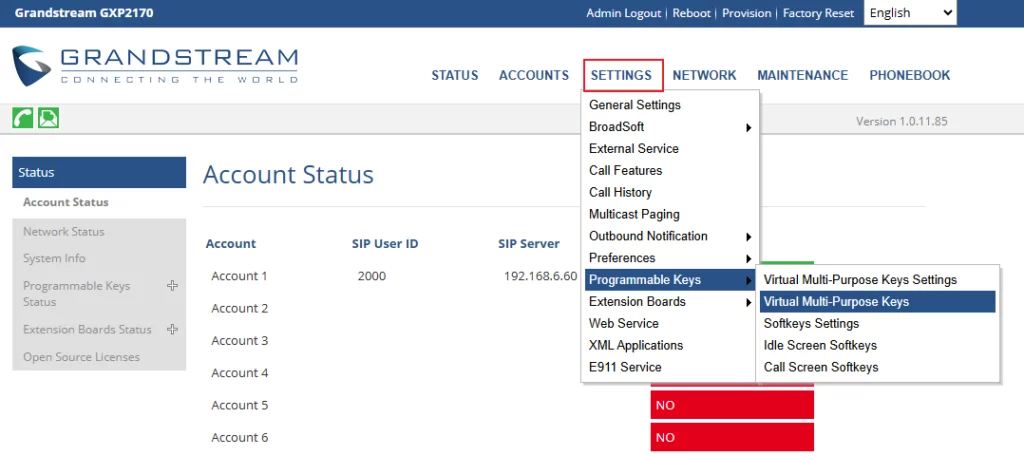Open the MAINTENANCE top menu
The height and width of the screenshot is (456, 1024).
point(803,75)
